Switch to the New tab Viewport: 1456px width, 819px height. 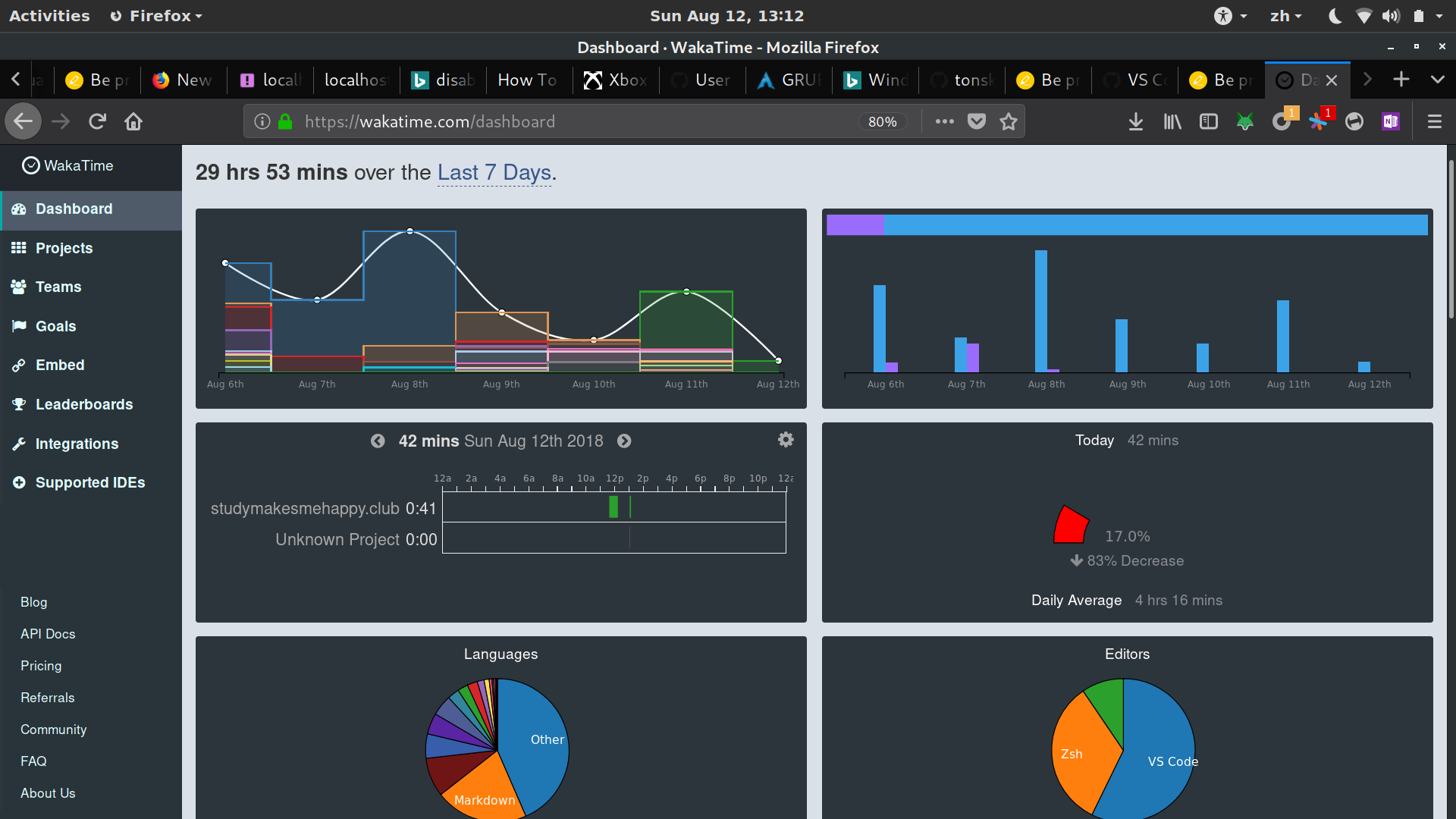tap(184, 80)
